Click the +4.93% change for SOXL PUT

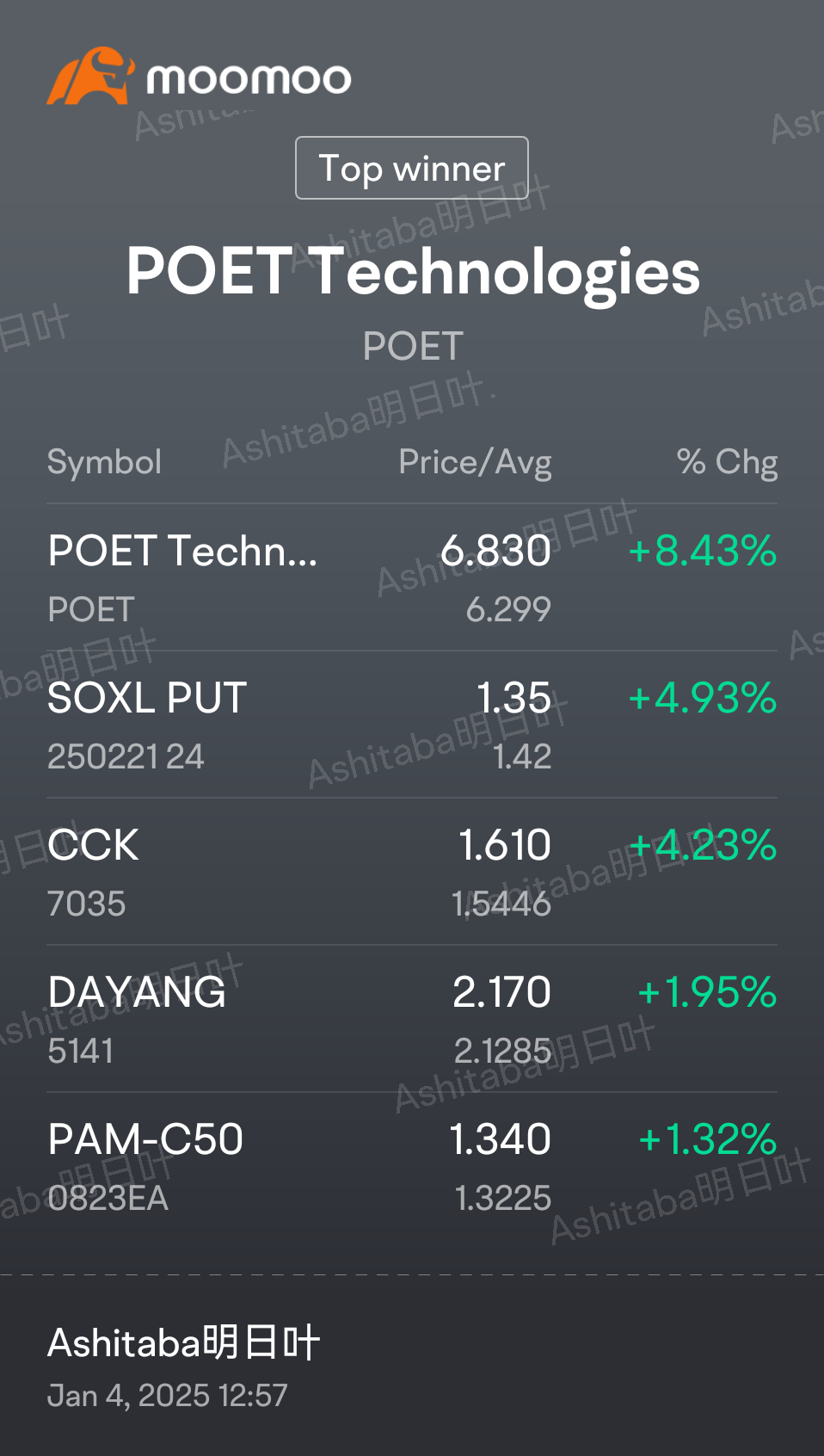(703, 698)
